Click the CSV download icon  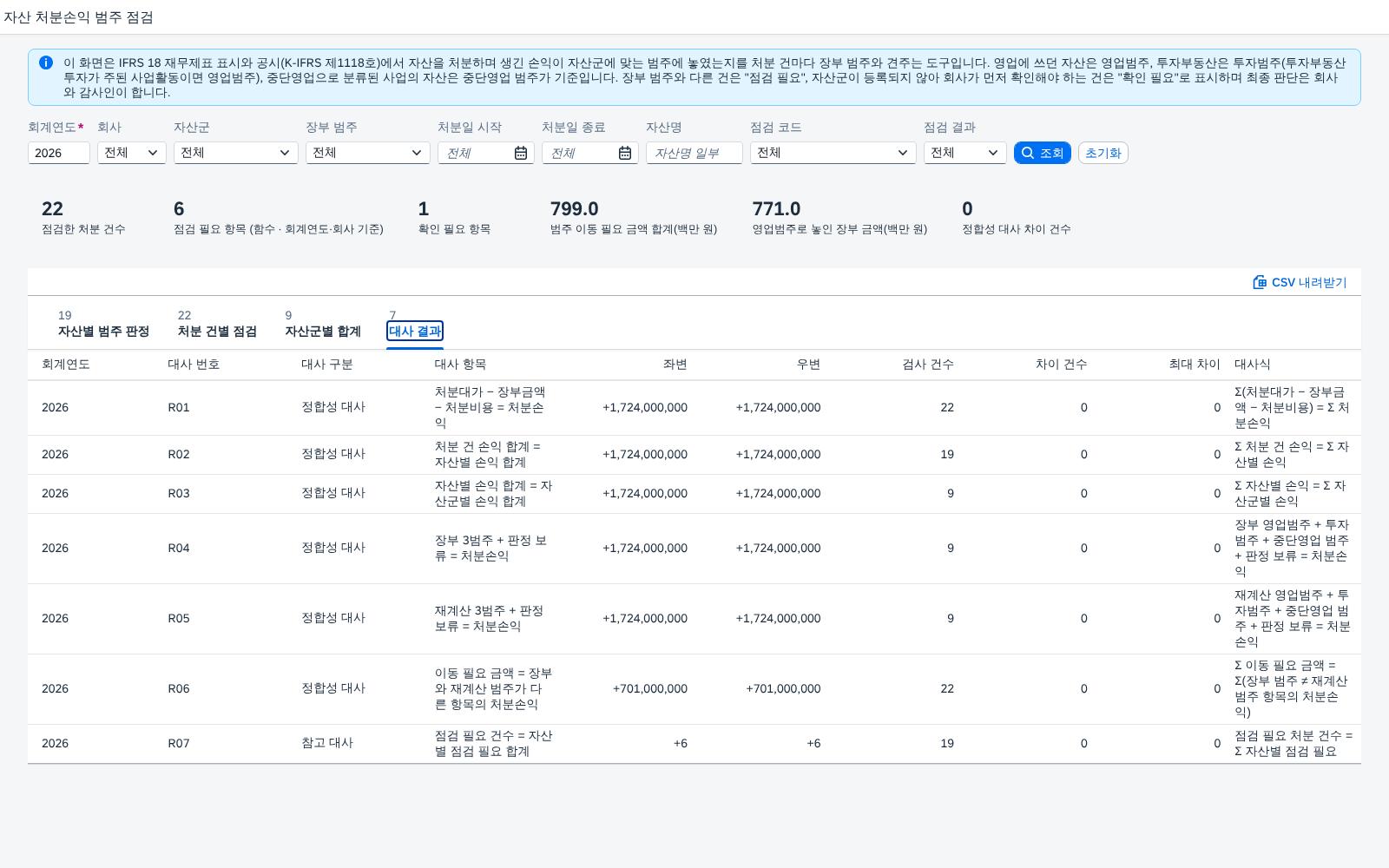[x=1260, y=282]
